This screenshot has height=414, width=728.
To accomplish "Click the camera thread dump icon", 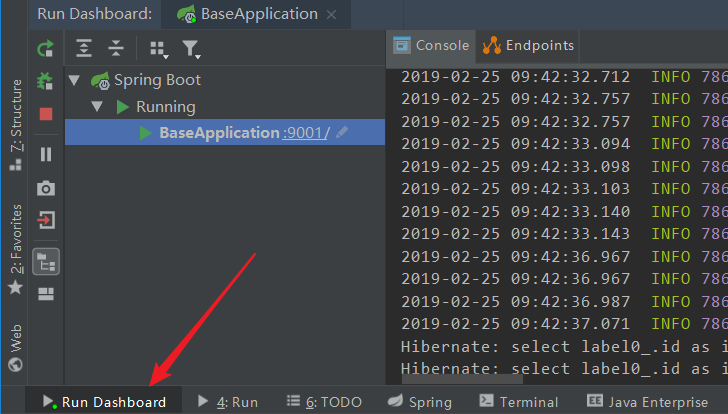I will tap(45, 188).
